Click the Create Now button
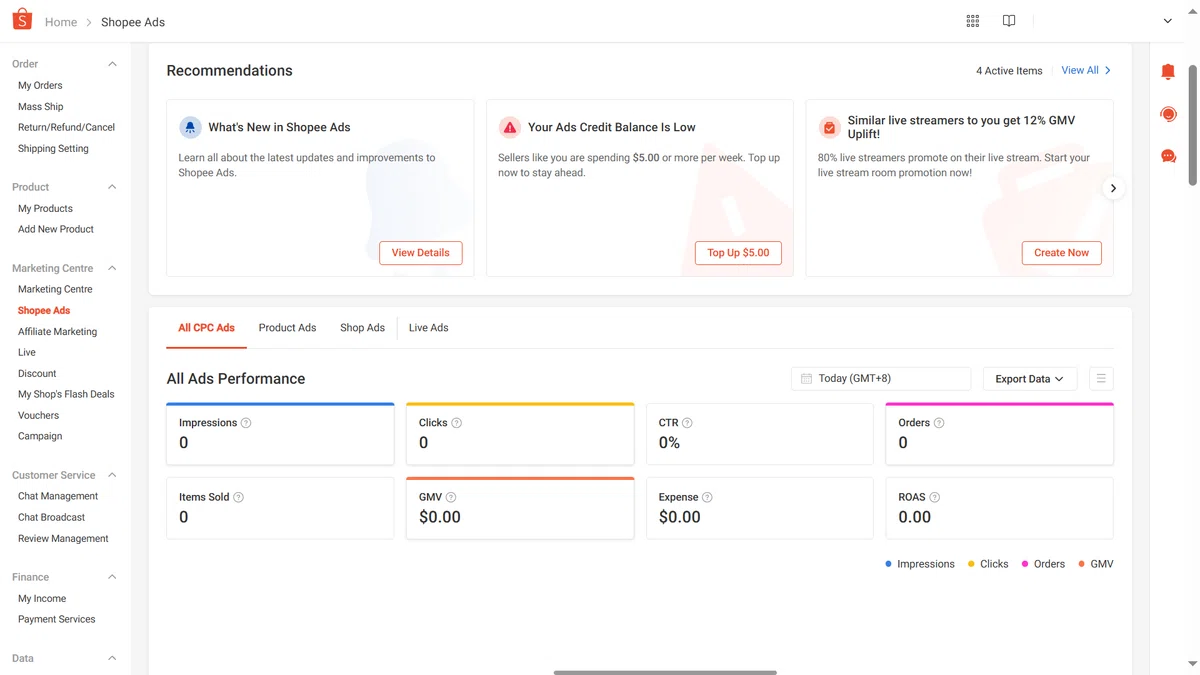Viewport: 1200px width, 675px height. point(1061,253)
